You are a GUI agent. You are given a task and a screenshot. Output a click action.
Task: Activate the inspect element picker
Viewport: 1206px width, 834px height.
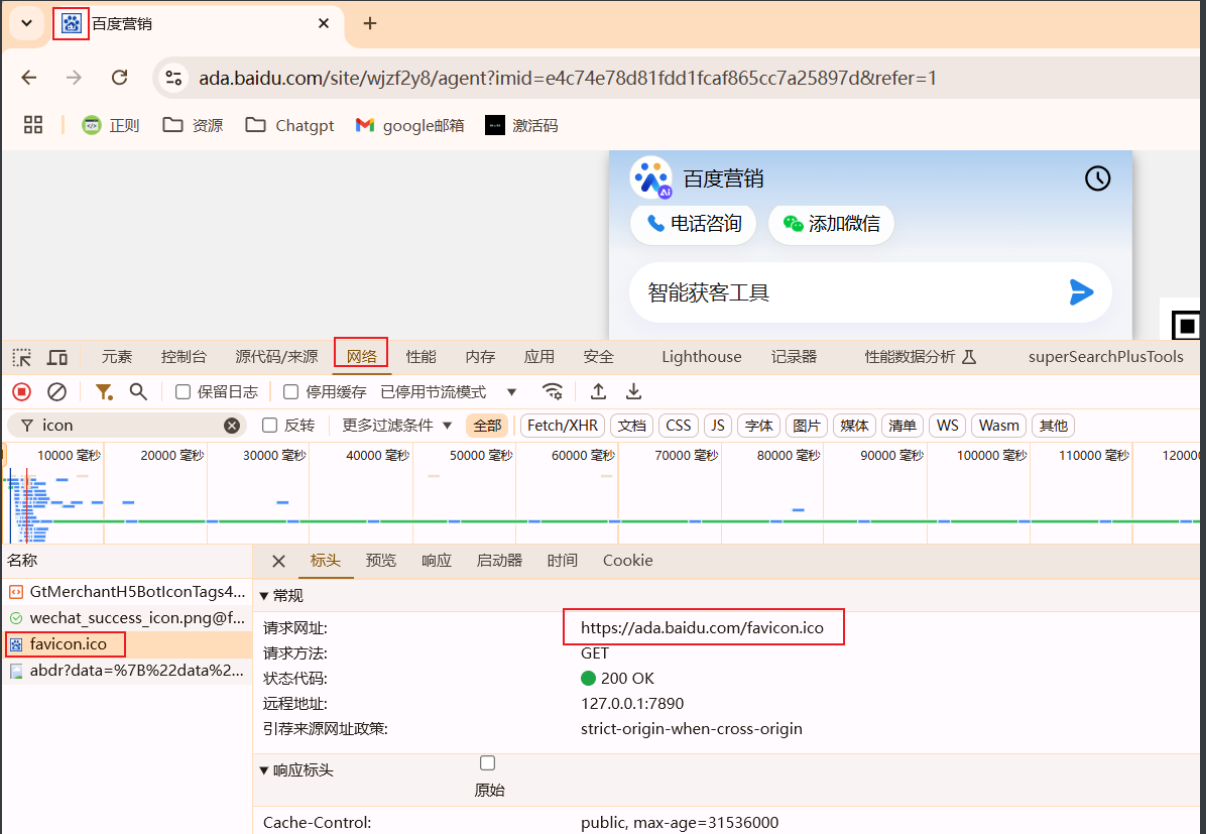[x=22, y=357]
